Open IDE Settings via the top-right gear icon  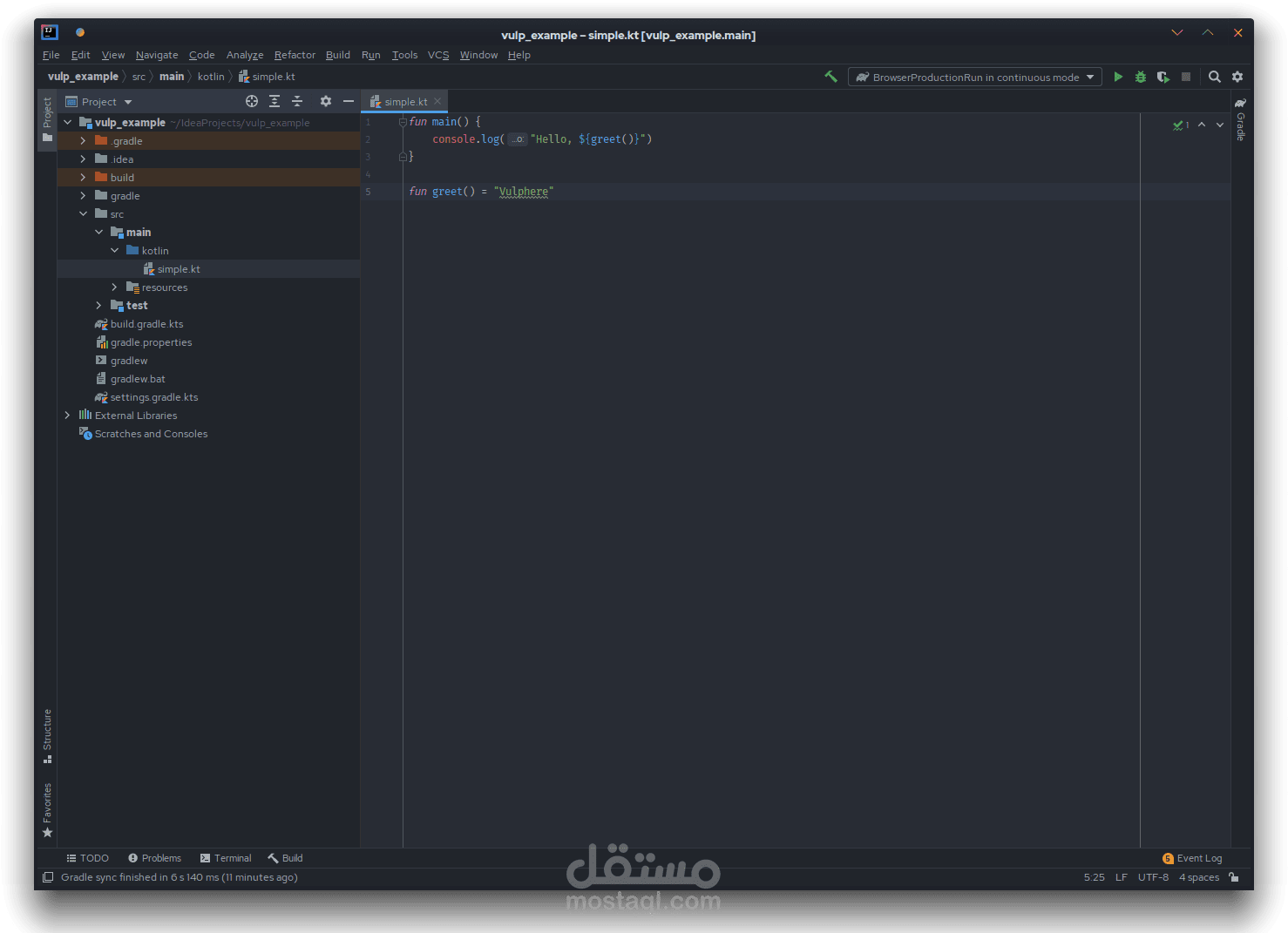click(1237, 77)
